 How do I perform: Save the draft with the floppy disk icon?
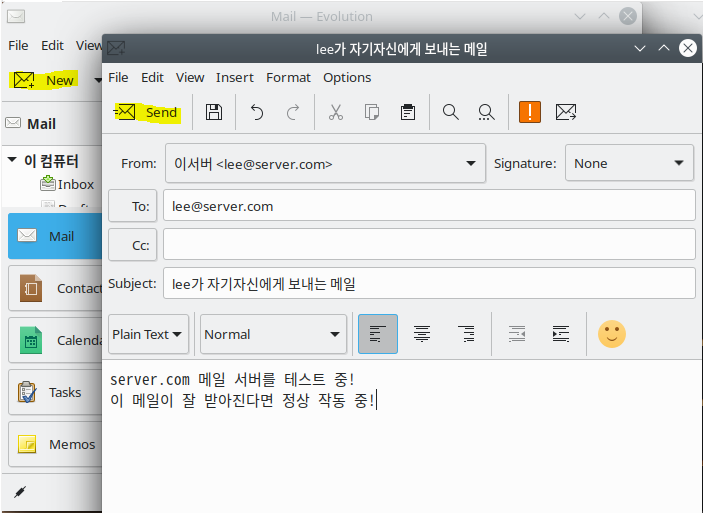point(214,112)
